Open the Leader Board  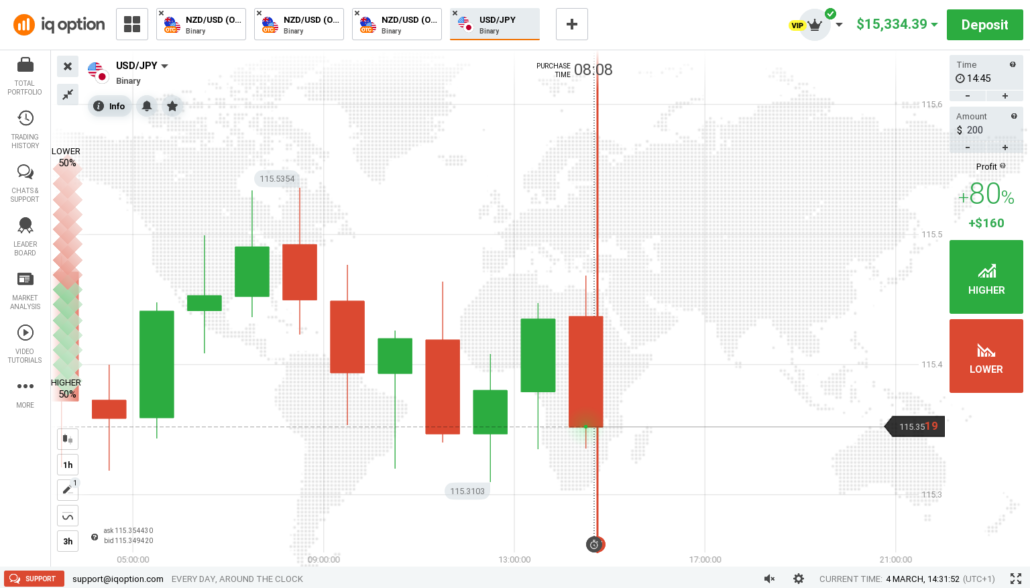point(25,227)
